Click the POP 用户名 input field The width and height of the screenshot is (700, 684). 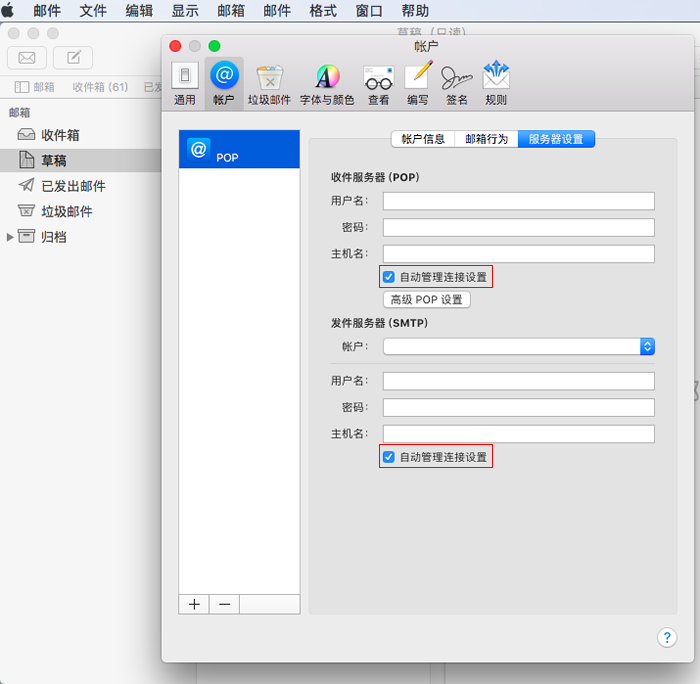pos(519,201)
